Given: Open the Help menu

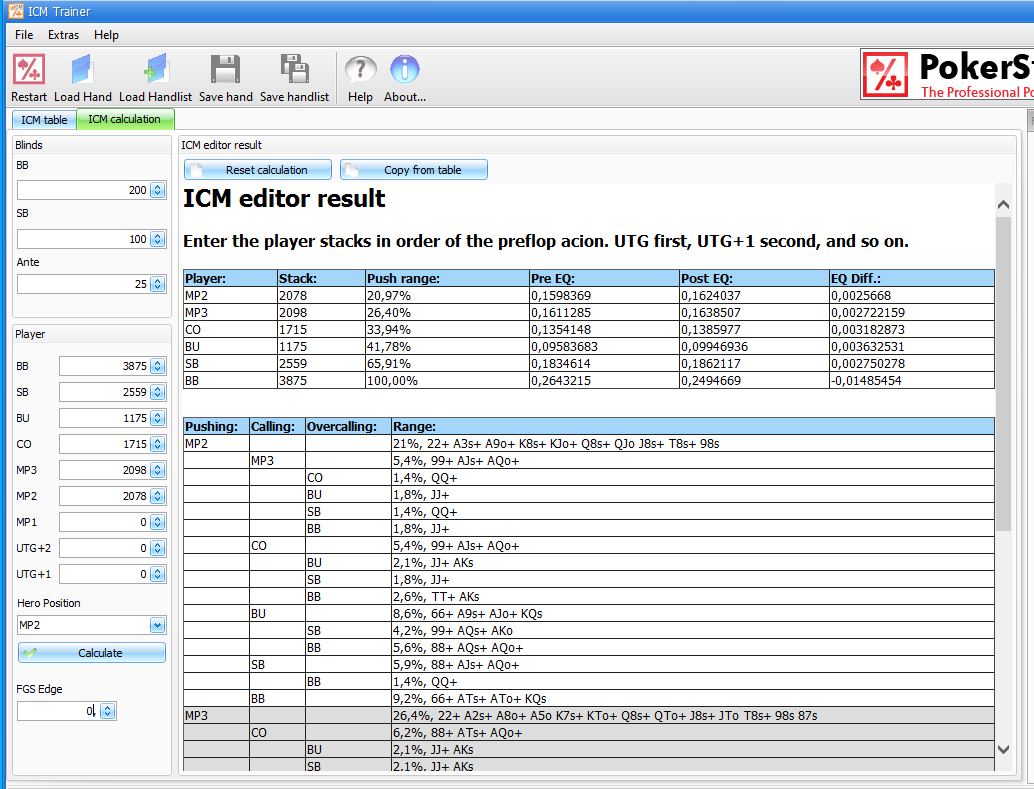Looking at the screenshot, I should (x=106, y=35).
